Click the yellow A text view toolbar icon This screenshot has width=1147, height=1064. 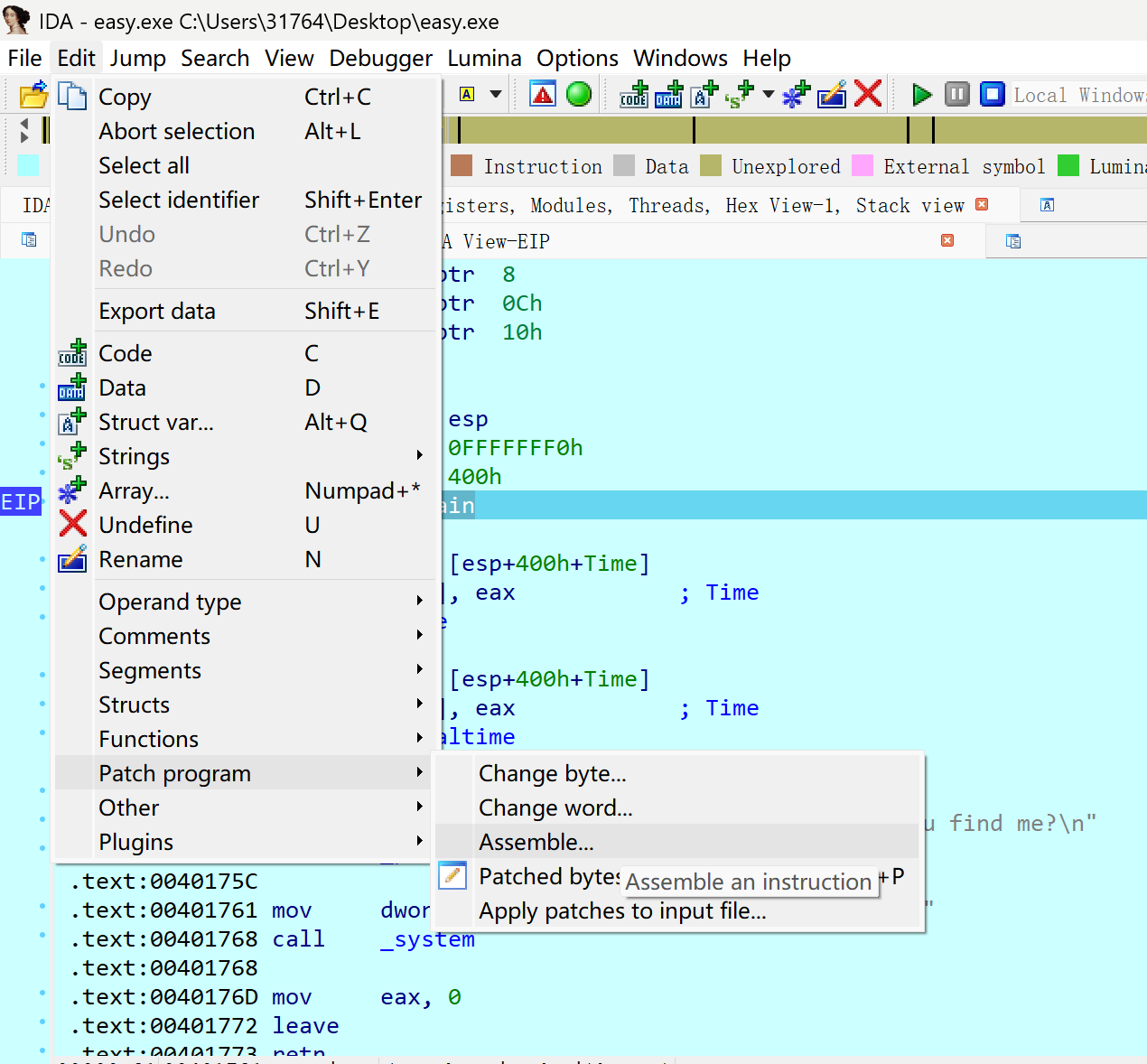[x=467, y=94]
